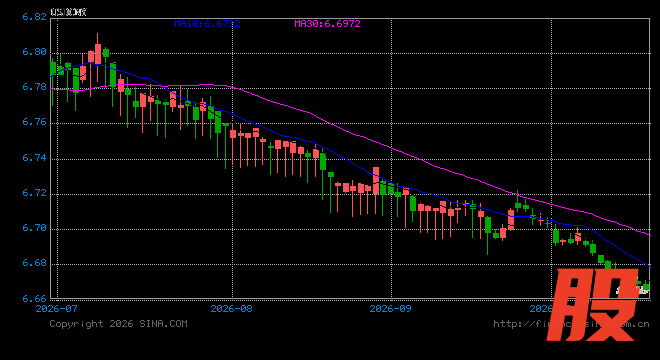Click the 6.72 price axis label

coord(34,193)
